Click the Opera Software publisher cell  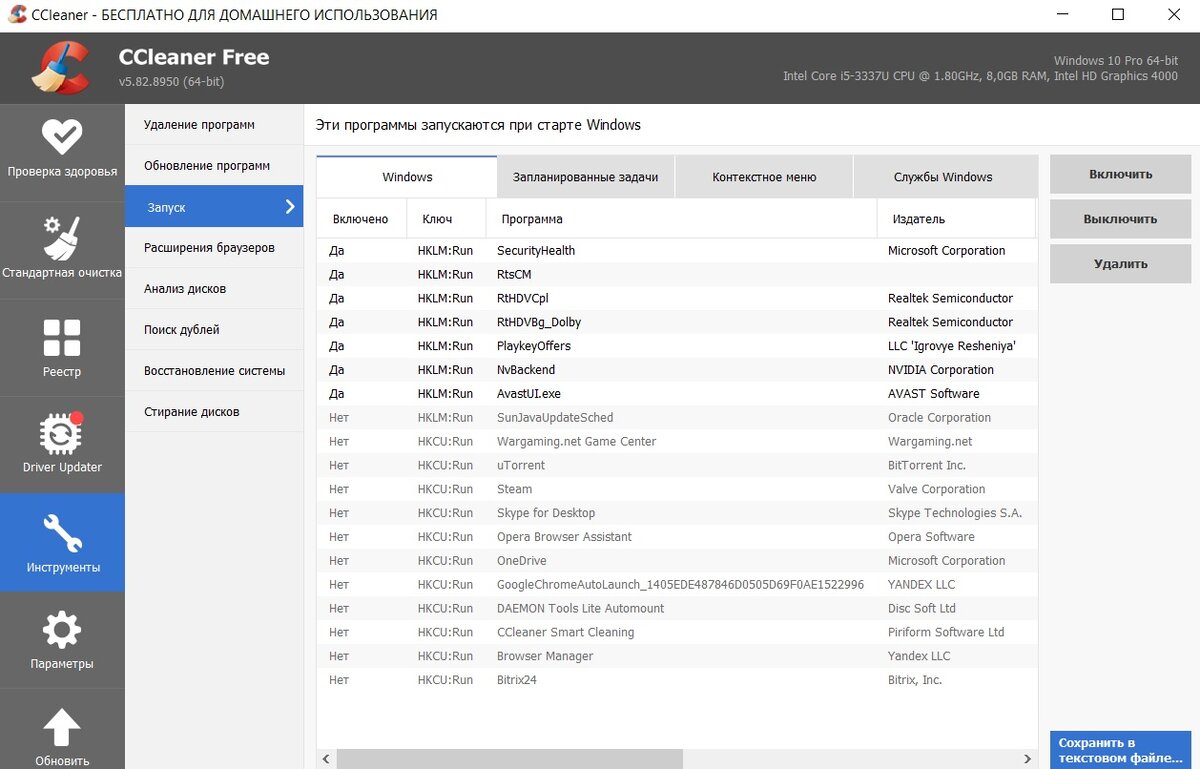(x=931, y=537)
